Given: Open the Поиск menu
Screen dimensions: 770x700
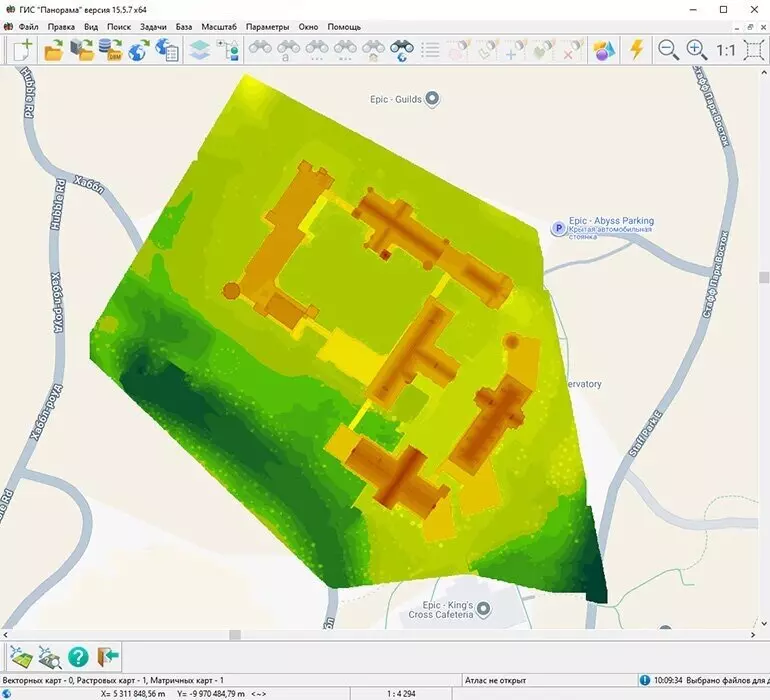Looking at the screenshot, I should coord(119,27).
